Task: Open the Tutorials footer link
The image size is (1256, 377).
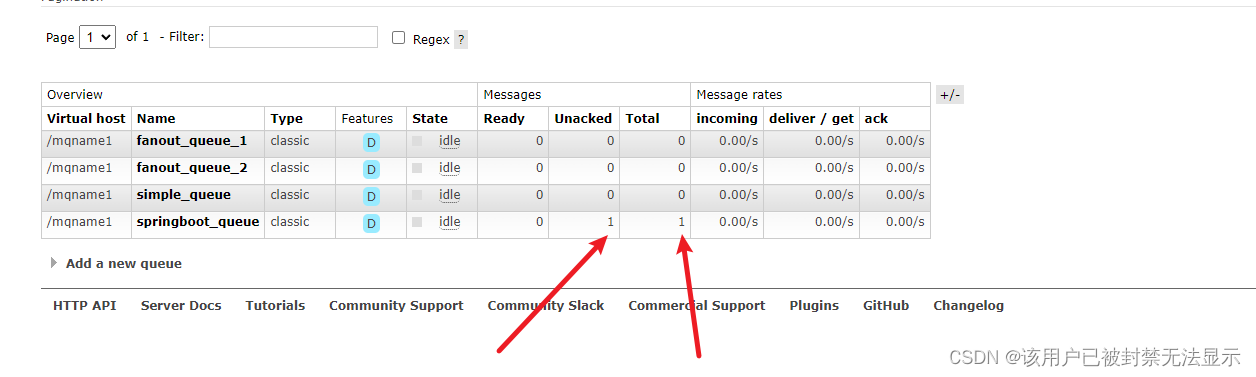Action: click(275, 305)
